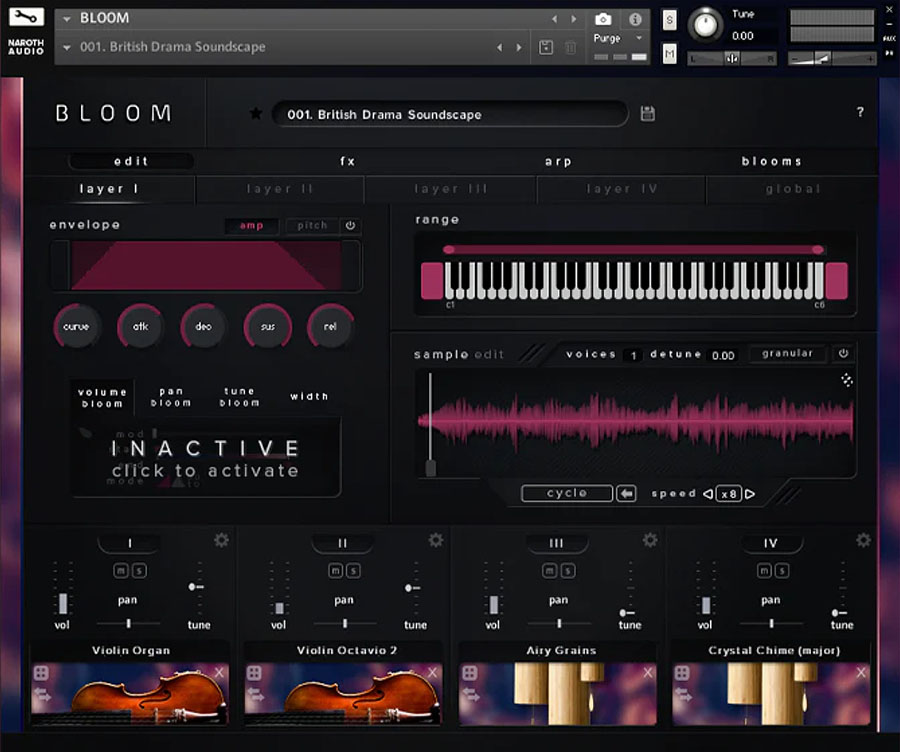Open sample browser grid icon on Violin Organ
900x752 pixels.
[41, 673]
